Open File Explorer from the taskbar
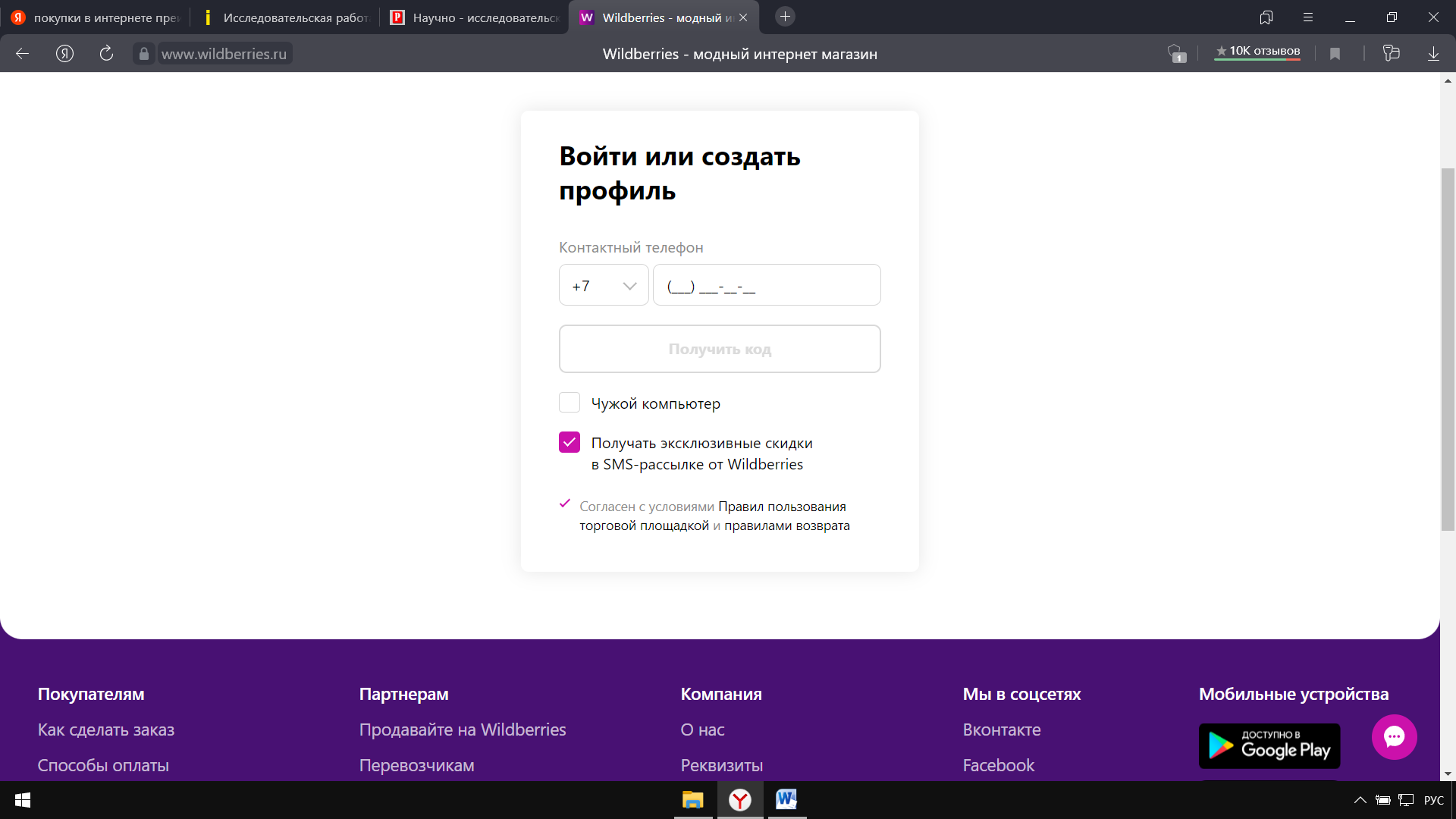The width and height of the screenshot is (1456, 819). pyautogui.click(x=692, y=800)
